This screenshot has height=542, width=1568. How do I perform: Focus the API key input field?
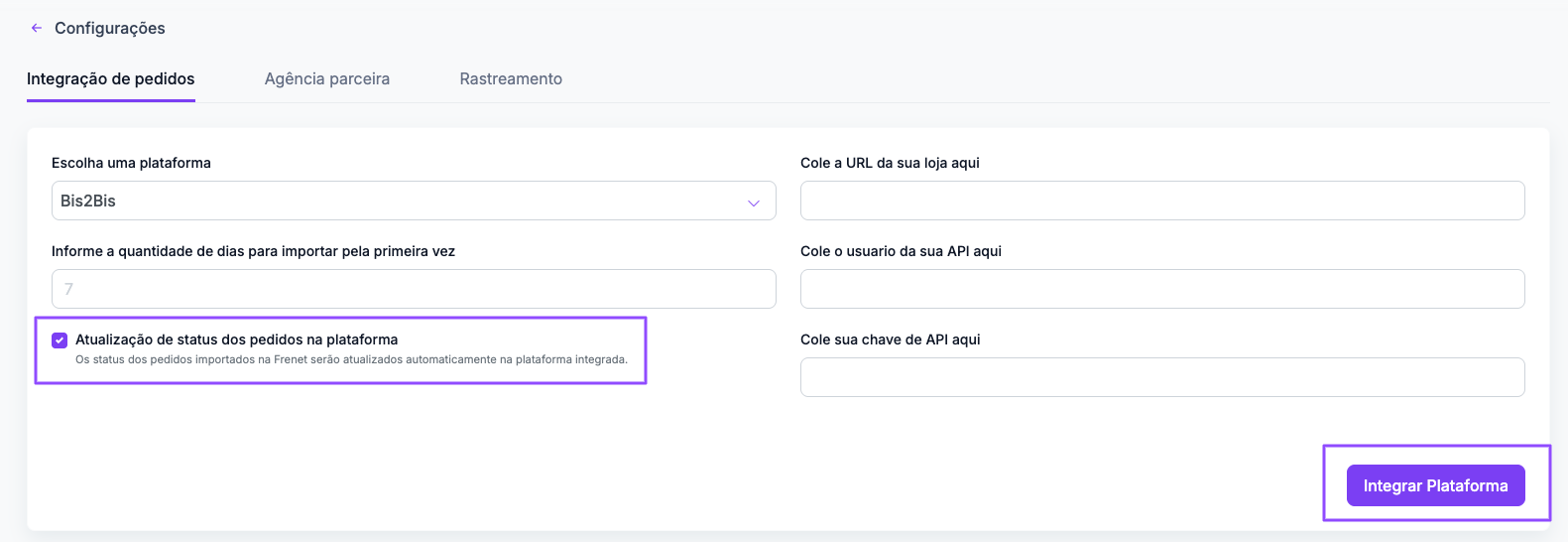point(1162,377)
